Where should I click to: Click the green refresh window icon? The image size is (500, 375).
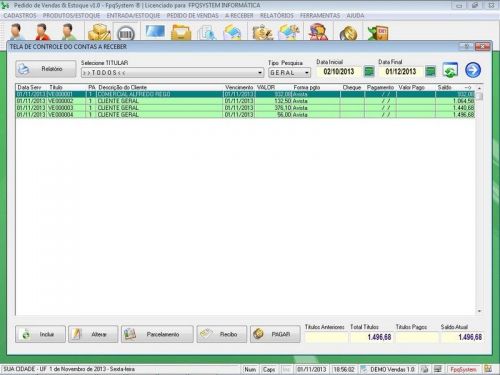450,70
